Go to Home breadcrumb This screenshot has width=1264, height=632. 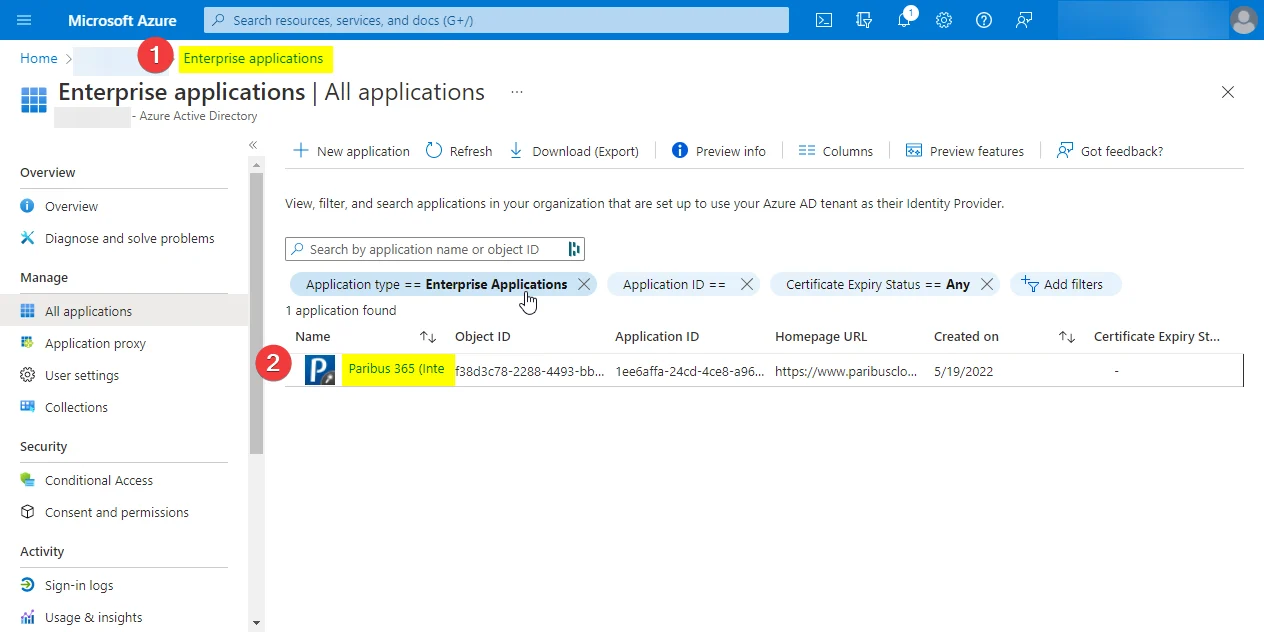(39, 59)
